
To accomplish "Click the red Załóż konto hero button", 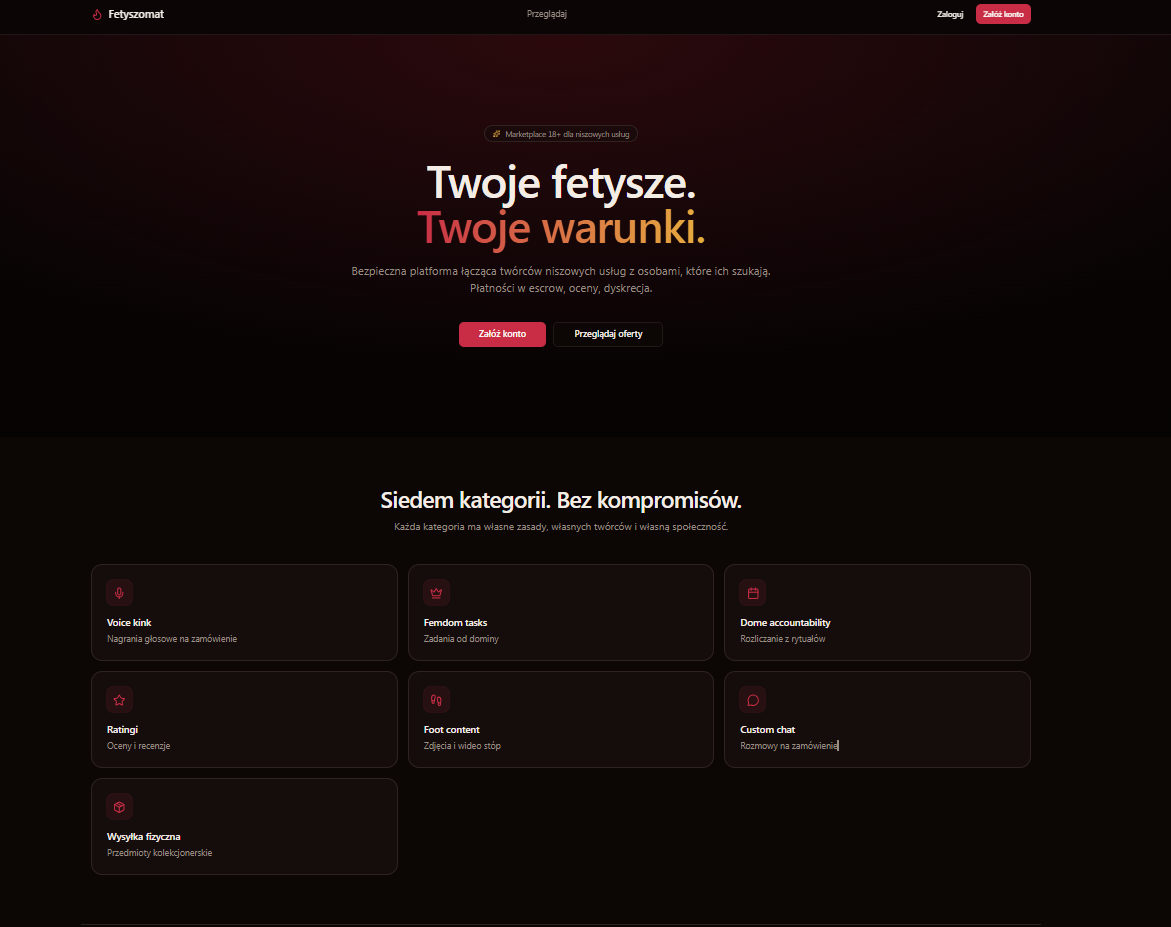I will tap(502, 334).
